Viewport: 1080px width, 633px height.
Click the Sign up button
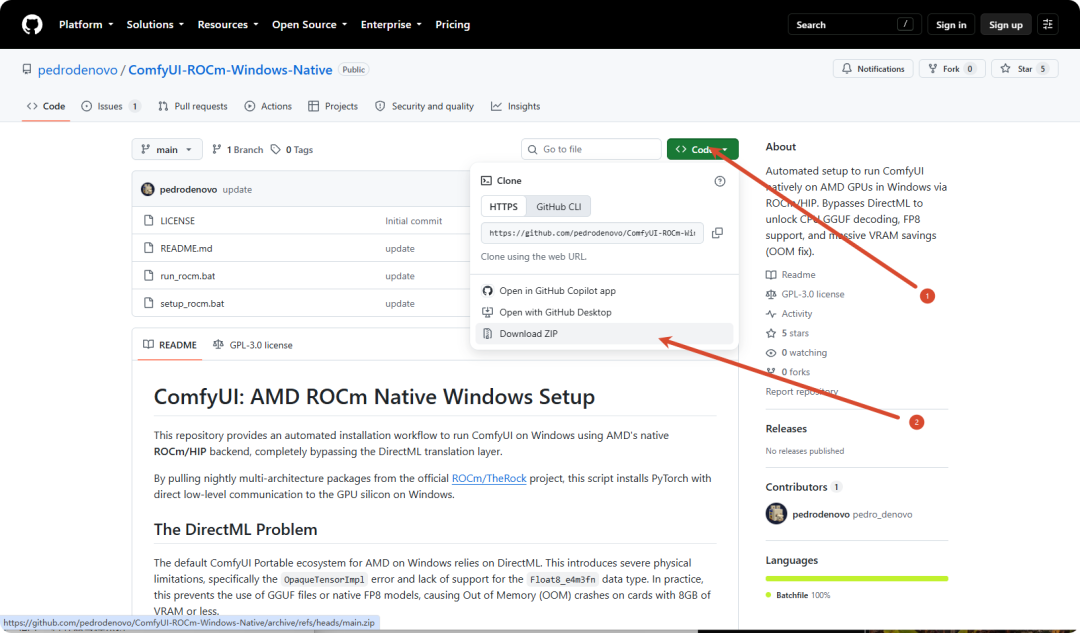coord(1006,25)
